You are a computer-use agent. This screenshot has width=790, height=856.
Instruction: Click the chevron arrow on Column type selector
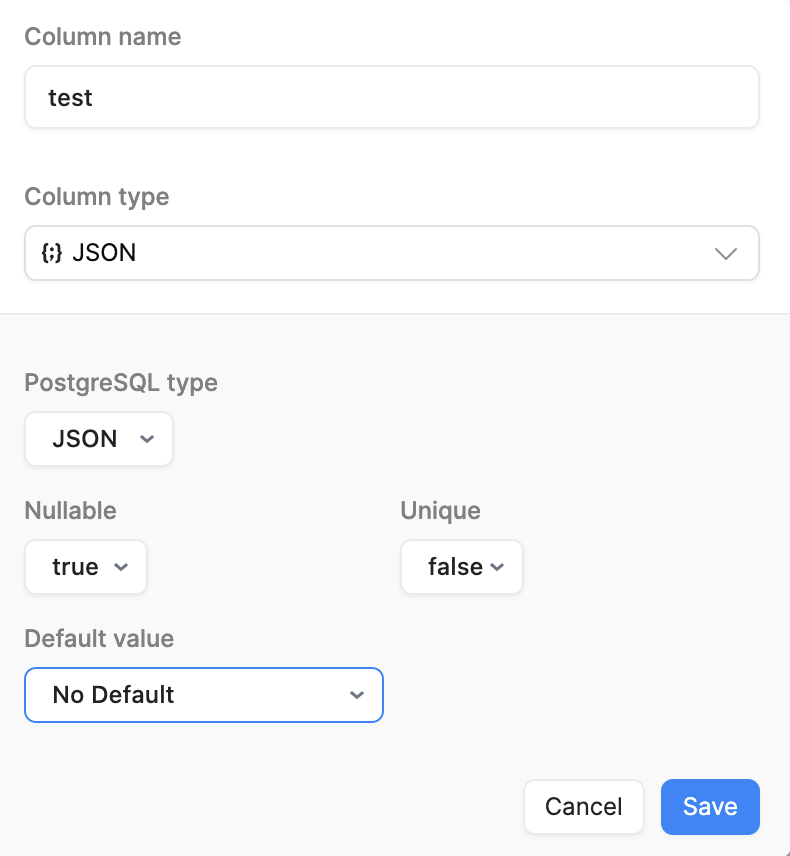tap(726, 253)
